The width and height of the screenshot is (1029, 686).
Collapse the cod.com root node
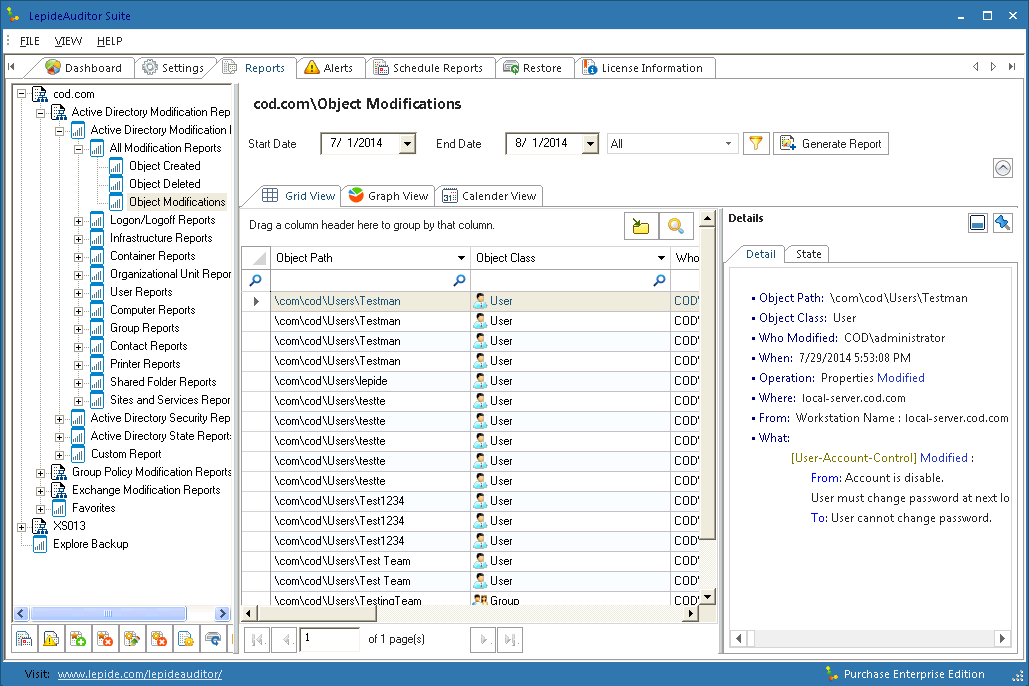pos(22,95)
